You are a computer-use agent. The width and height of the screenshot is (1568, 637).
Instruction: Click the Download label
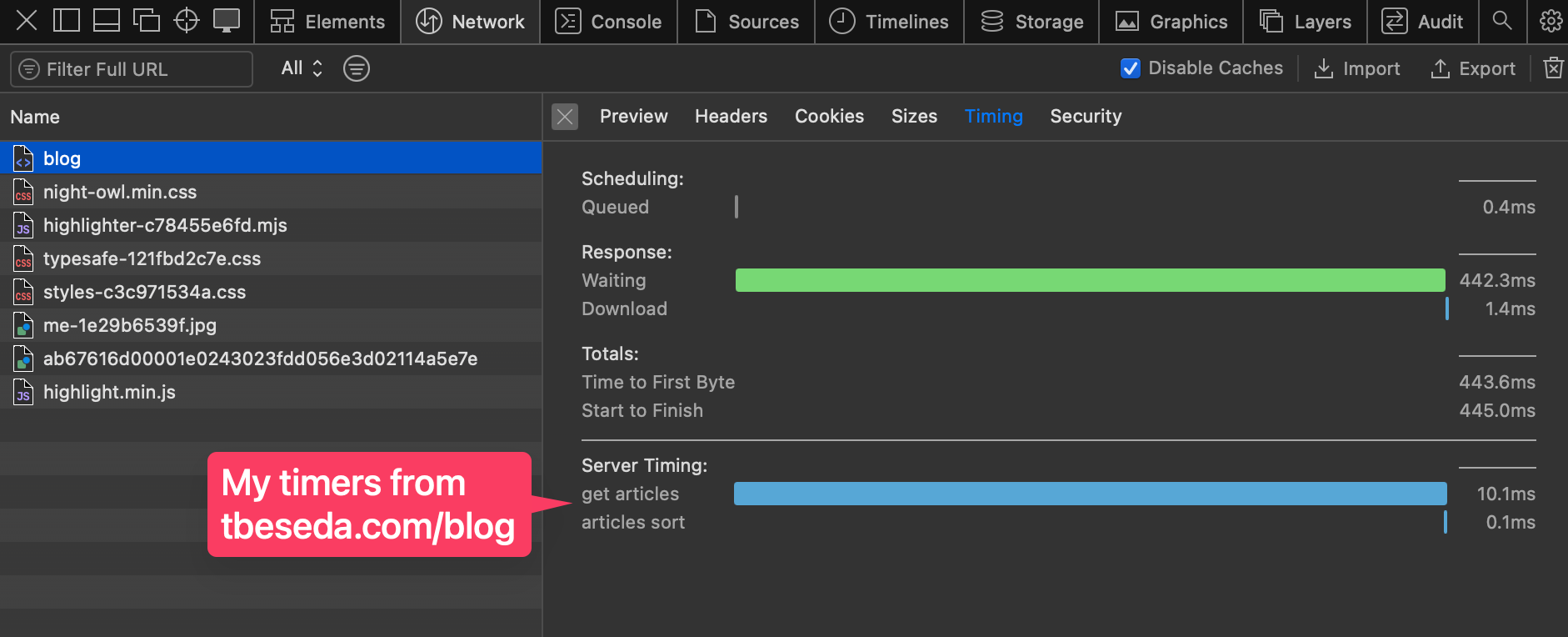click(x=624, y=308)
